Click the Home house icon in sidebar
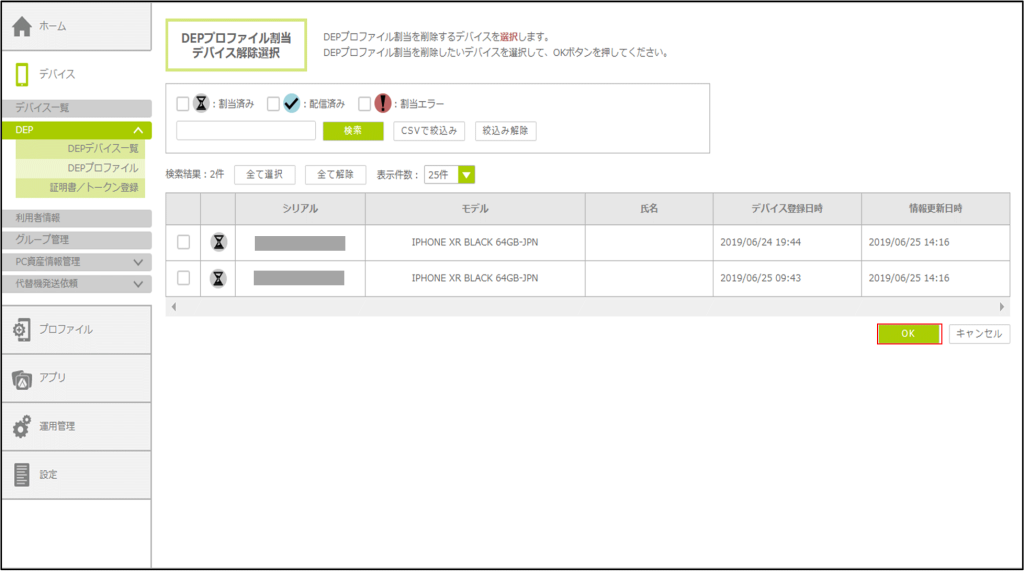 tap(22, 26)
